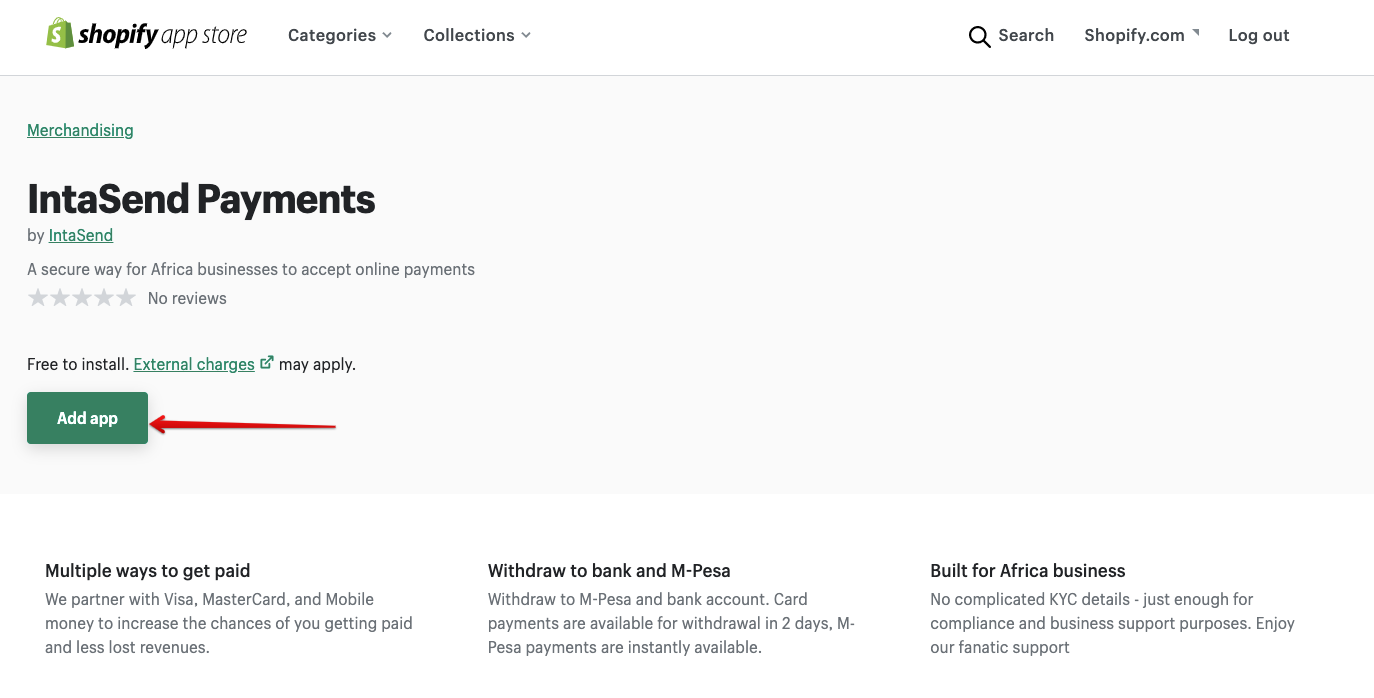Click the "Free to install." text
The image size is (1374, 698).
coord(78,364)
